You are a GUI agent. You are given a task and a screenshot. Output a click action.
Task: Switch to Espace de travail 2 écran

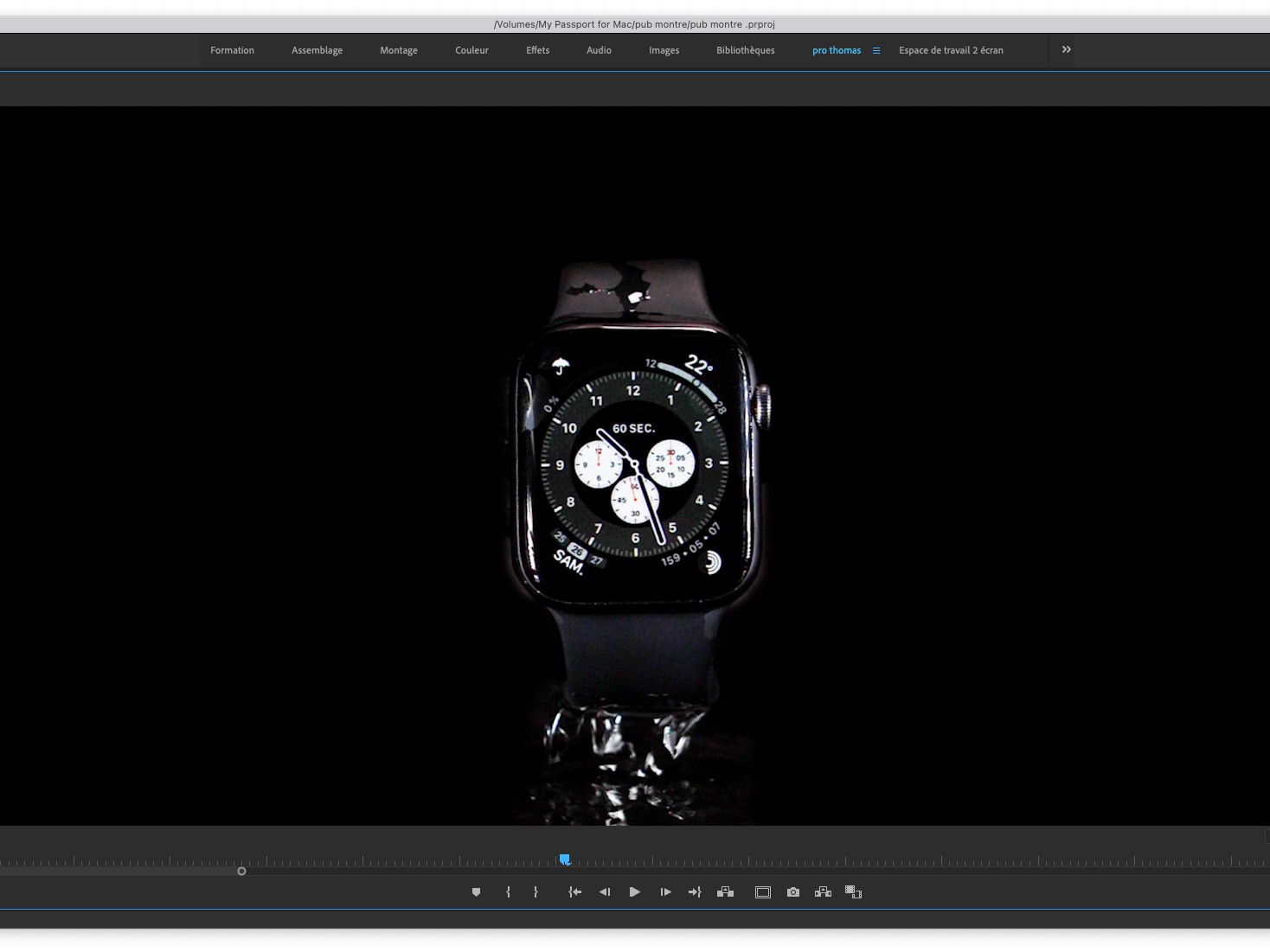(951, 50)
